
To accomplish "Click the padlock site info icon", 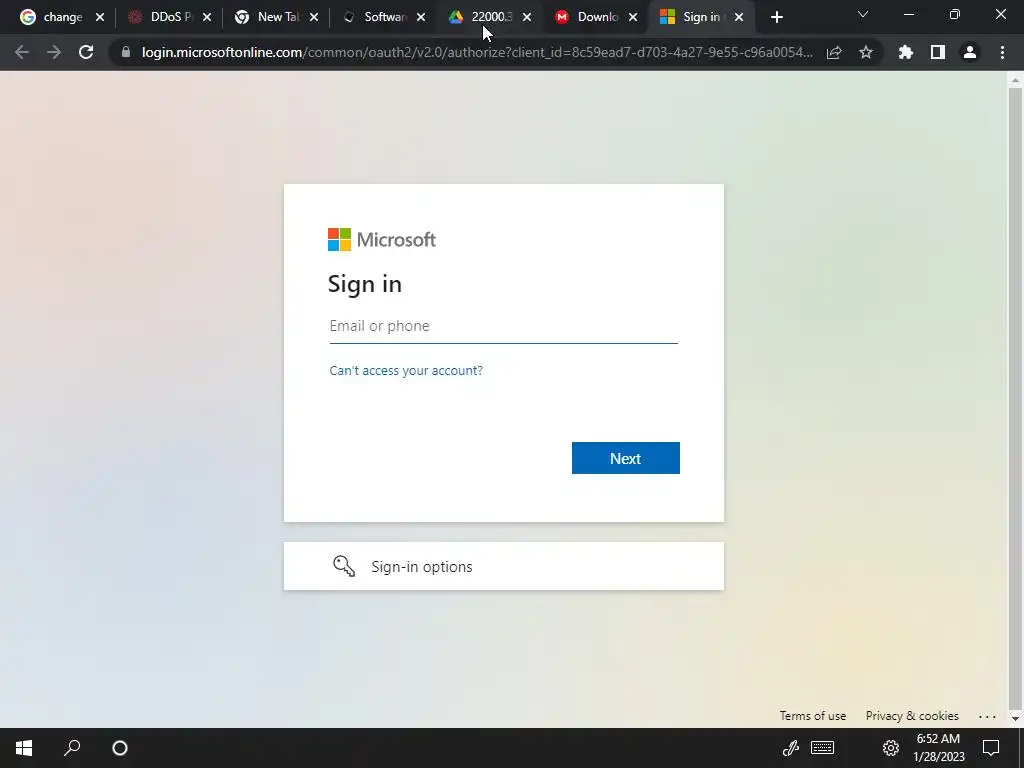I will click(x=125, y=52).
